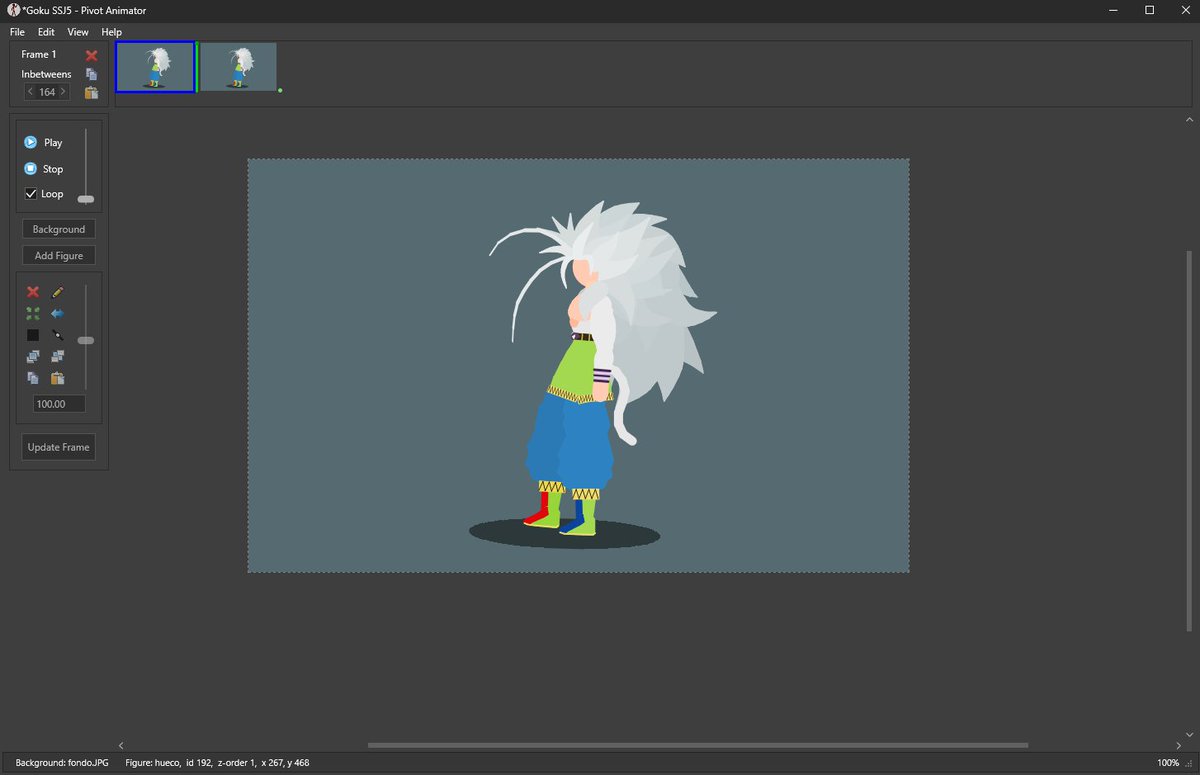The height and width of the screenshot is (775, 1200).
Task: Click the shadow ellipse under figure
Action: (564, 534)
